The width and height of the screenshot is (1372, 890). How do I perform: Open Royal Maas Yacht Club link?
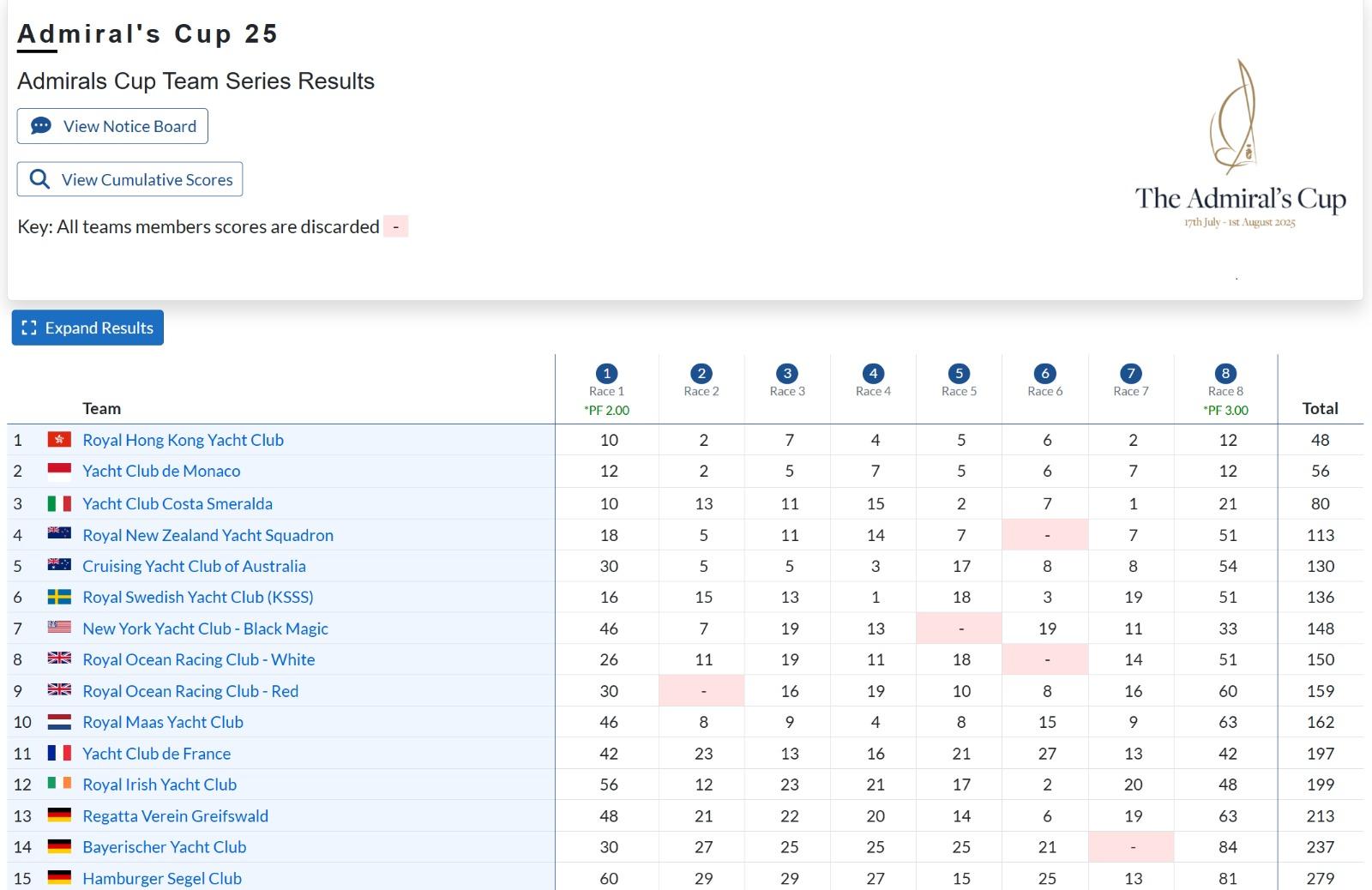pyautogui.click(x=163, y=722)
